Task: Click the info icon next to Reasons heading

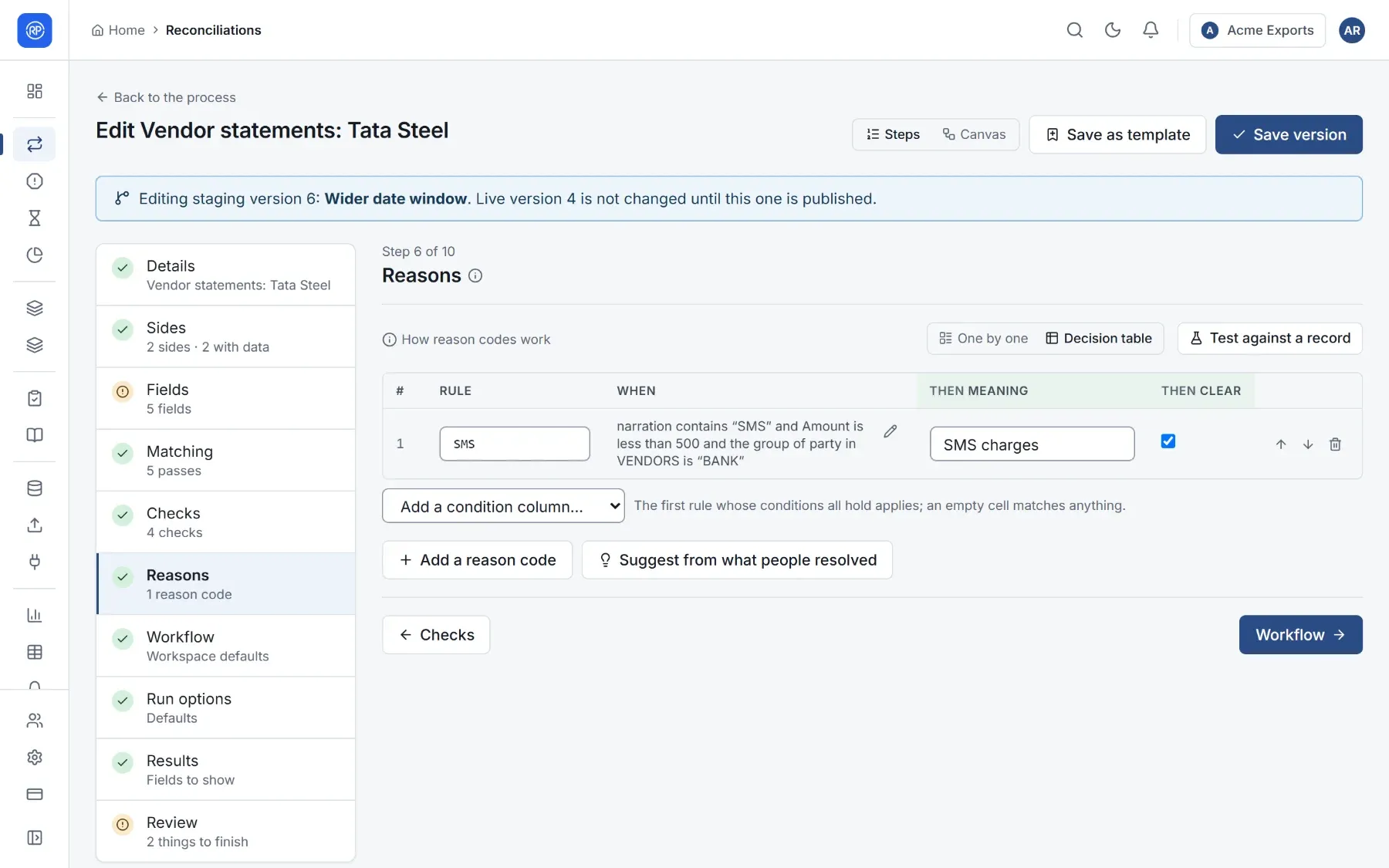Action: (x=475, y=275)
